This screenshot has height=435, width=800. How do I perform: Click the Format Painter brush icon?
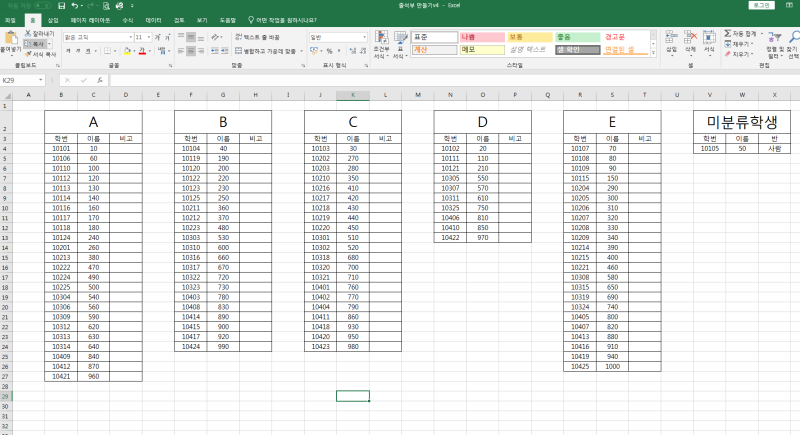pyautogui.click(x=28, y=54)
